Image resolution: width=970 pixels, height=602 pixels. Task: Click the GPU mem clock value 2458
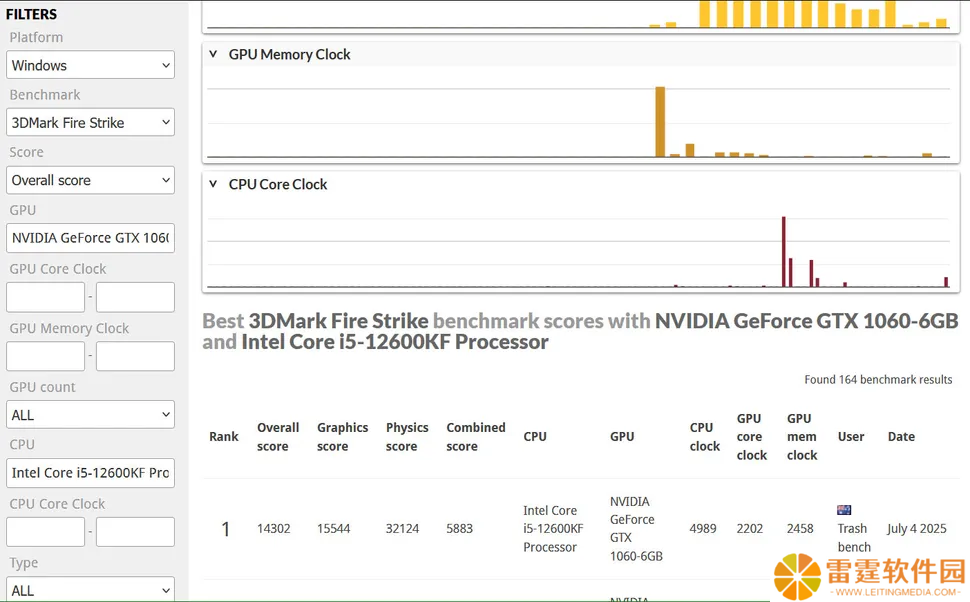click(x=800, y=528)
